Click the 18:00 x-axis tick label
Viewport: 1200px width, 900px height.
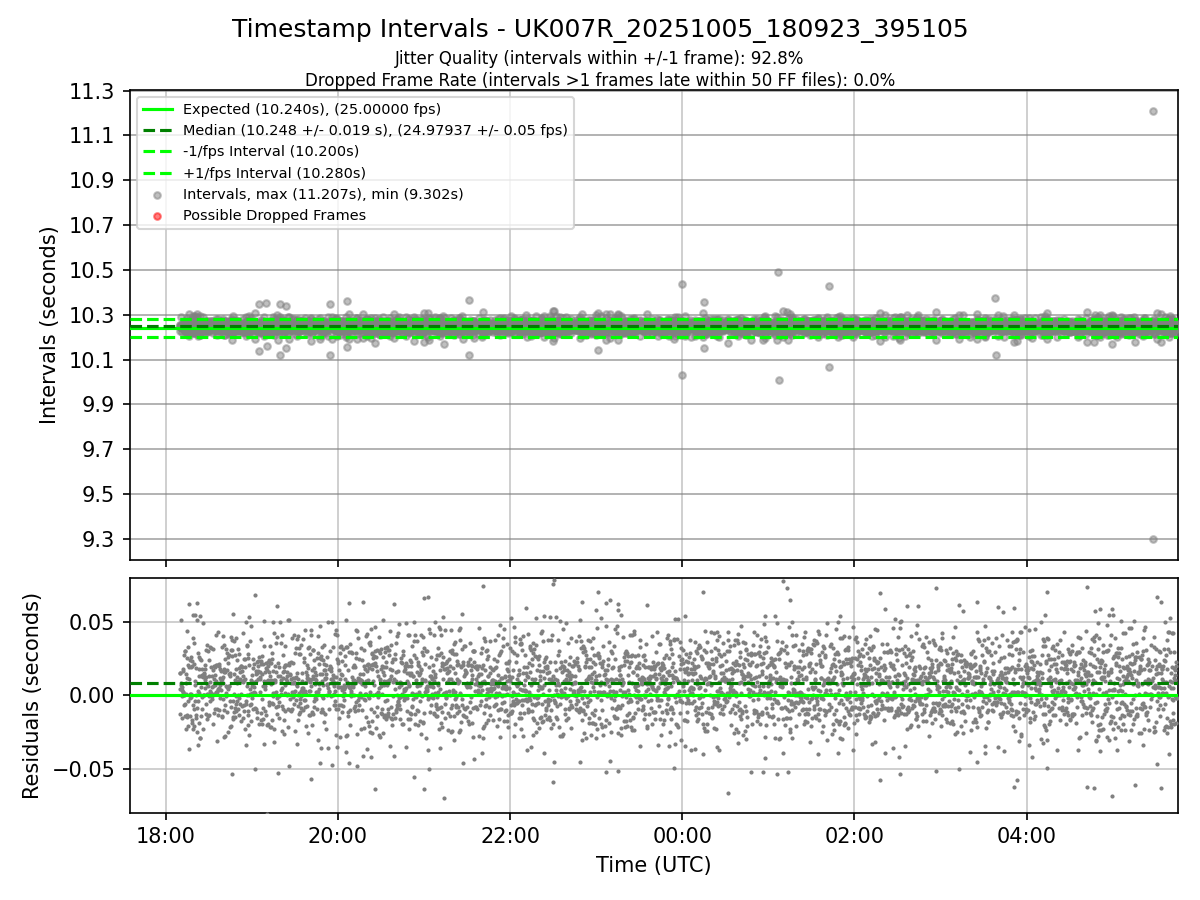[x=166, y=834]
